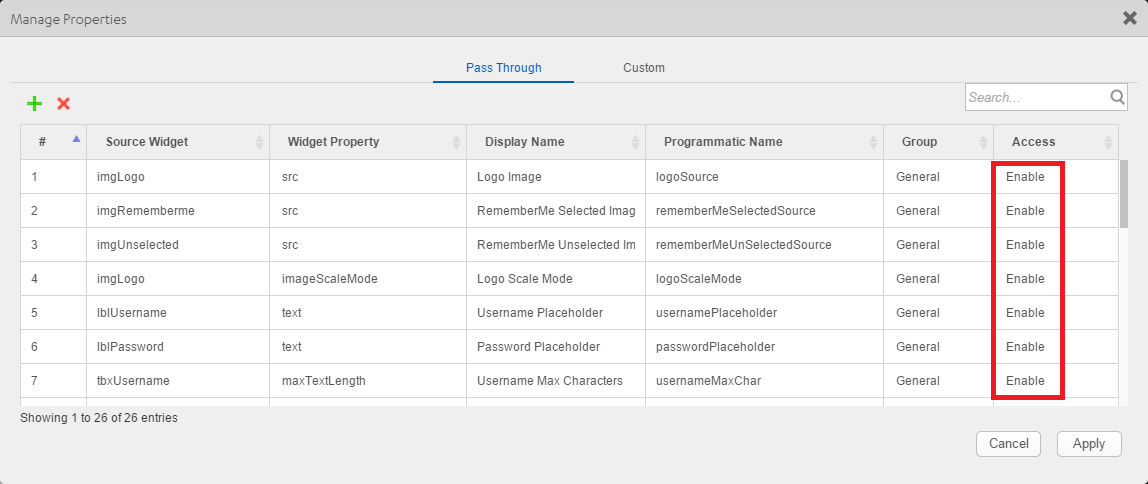Open Access dropdown for imgLogo src row
Viewport: 1148px width, 484px height.
click(1025, 177)
